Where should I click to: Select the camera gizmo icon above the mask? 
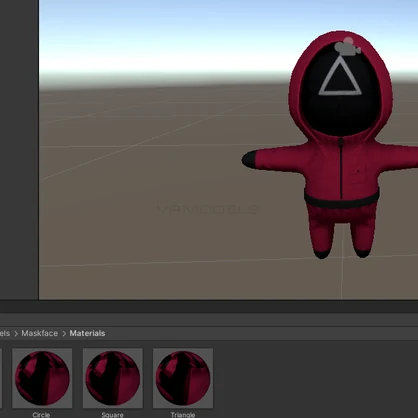coord(347,47)
